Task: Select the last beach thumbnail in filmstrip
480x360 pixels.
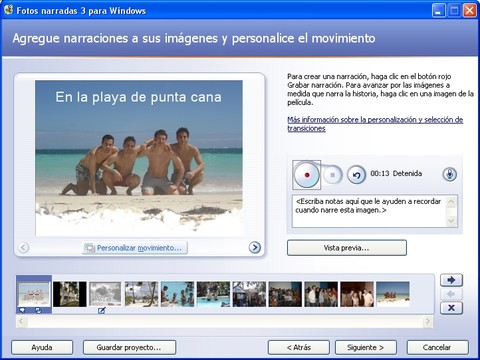Action: pos(393,294)
